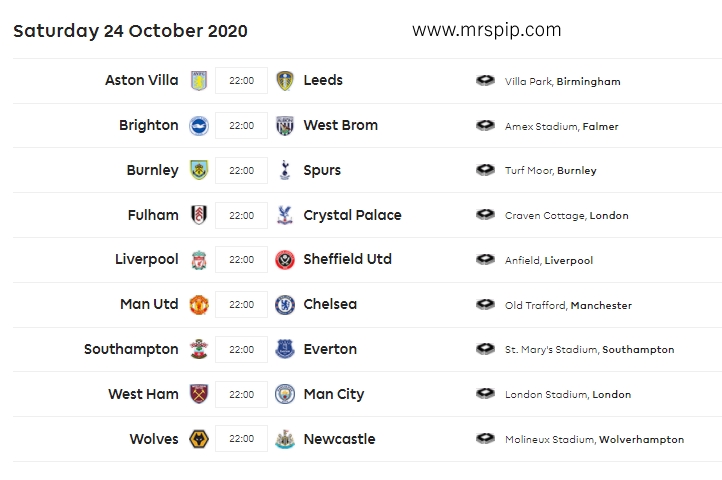Open the Brighton team link
Screen dimensions: 722x480
tap(148, 125)
